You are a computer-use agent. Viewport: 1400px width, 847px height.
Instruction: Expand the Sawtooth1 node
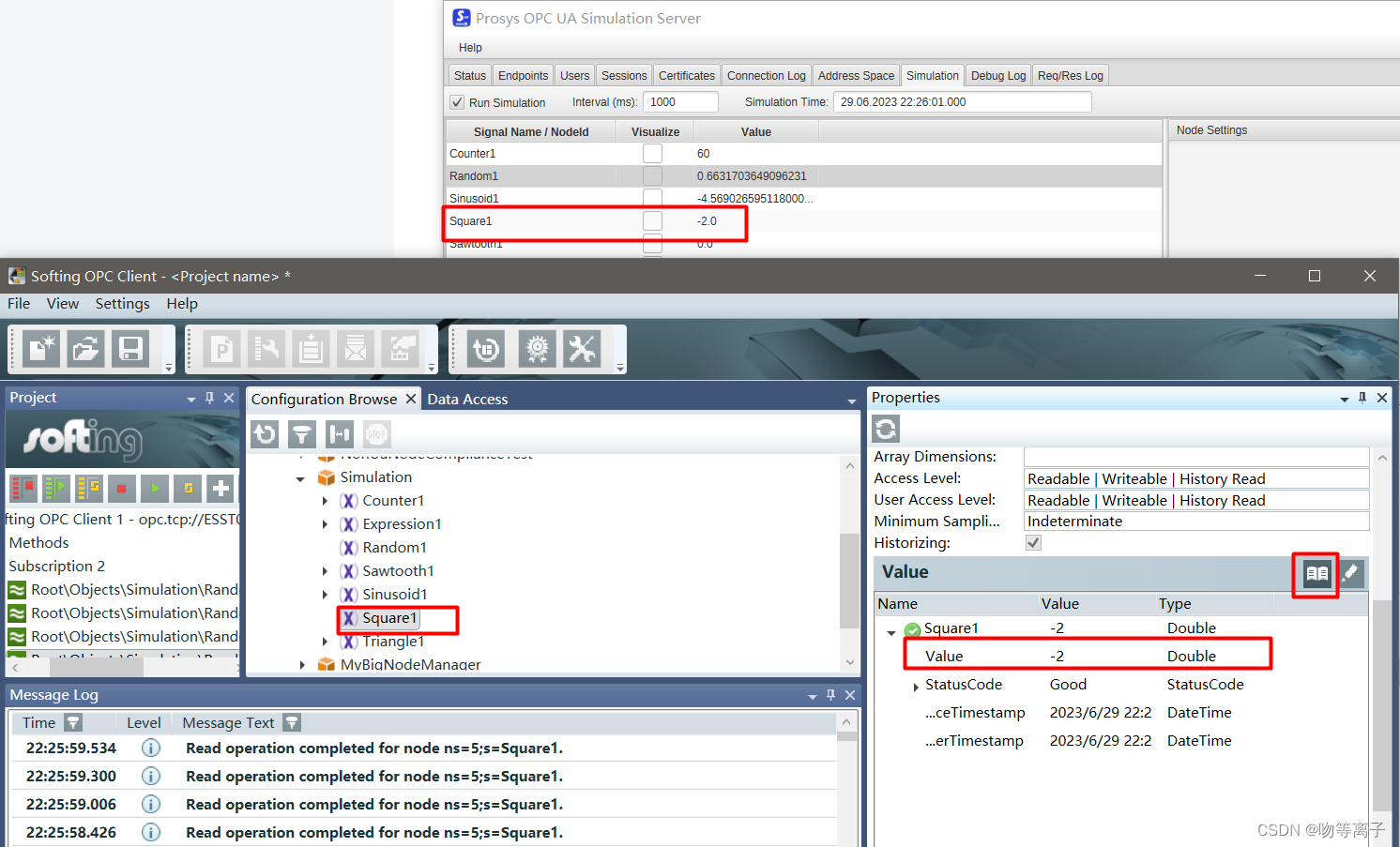(x=325, y=571)
